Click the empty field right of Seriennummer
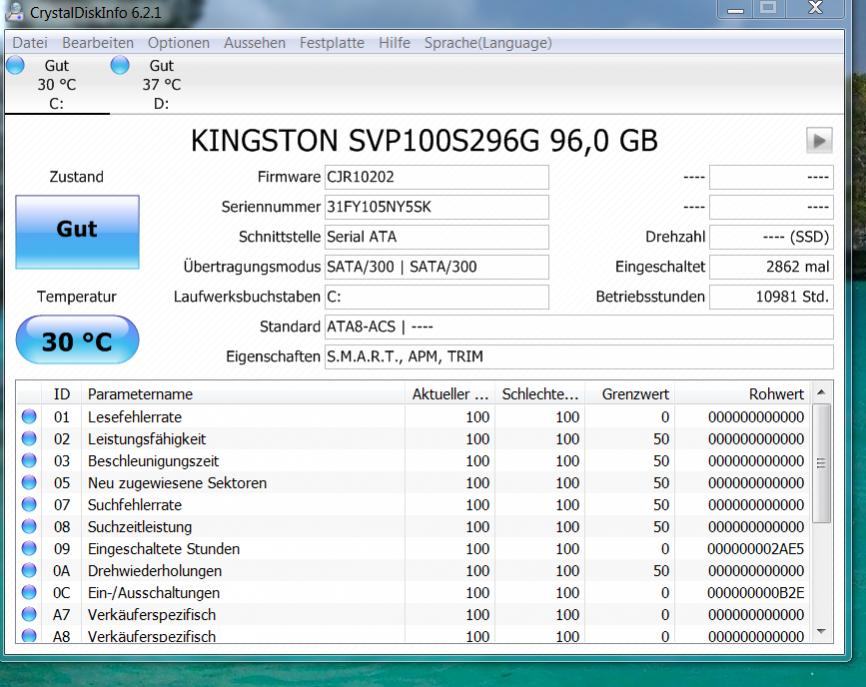This screenshot has width=866, height=687. point(771,207)
